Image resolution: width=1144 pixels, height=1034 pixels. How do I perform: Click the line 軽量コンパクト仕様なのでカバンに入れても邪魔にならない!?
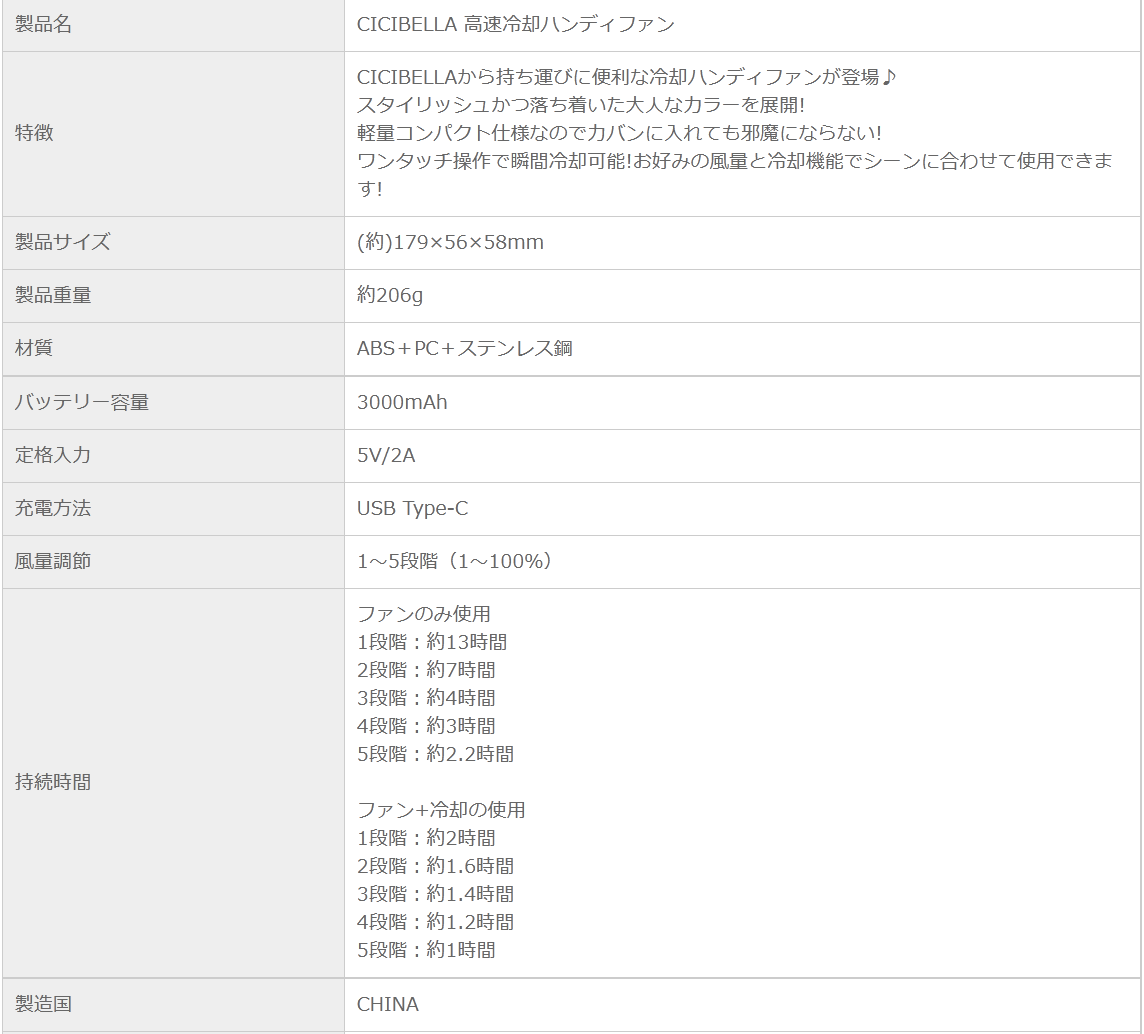pyautogui.click(x=619, y=133)
